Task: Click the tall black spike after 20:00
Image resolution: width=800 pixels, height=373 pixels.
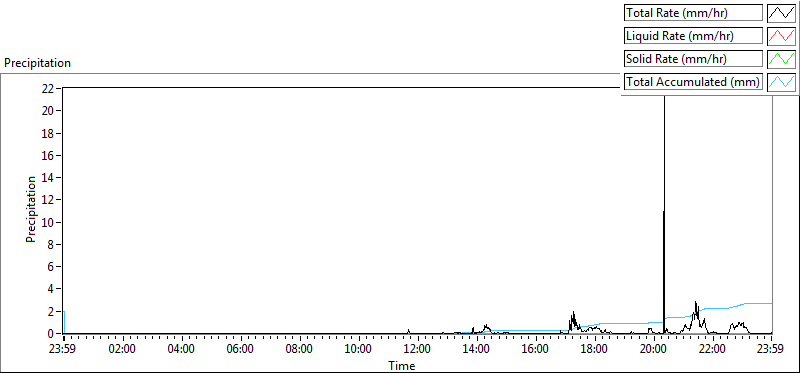Action: [664, 214]
